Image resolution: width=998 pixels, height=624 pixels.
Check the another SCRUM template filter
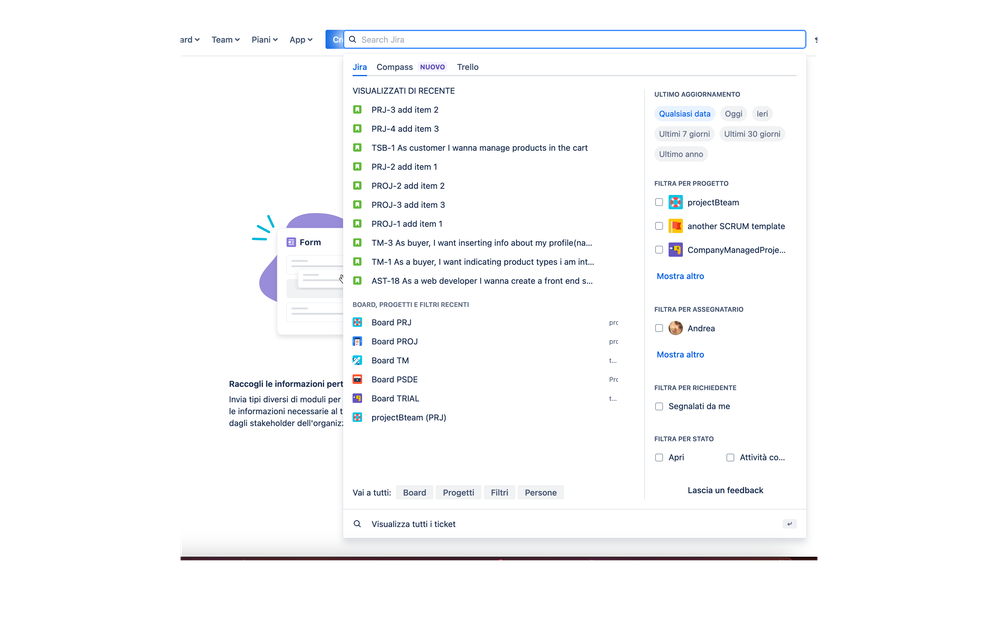659,226
